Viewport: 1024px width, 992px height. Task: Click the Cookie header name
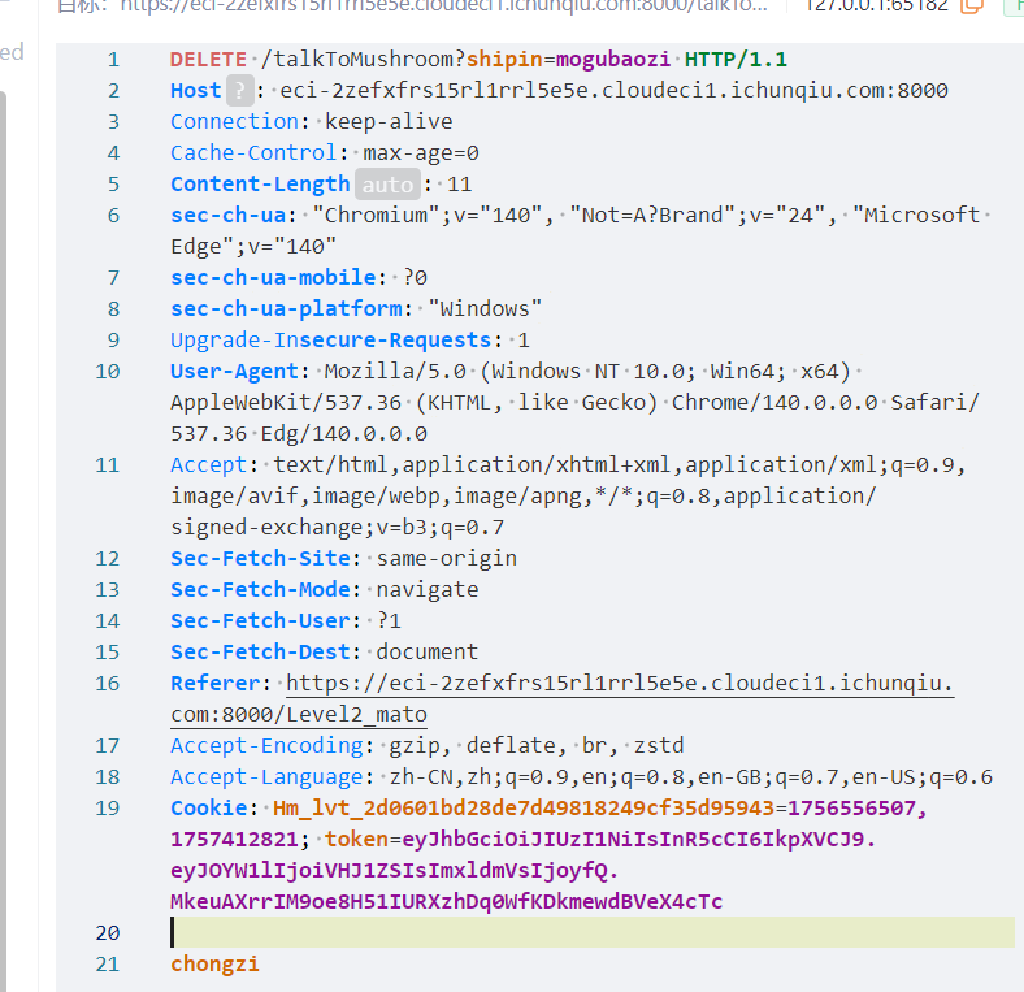(x=209, y=808)
